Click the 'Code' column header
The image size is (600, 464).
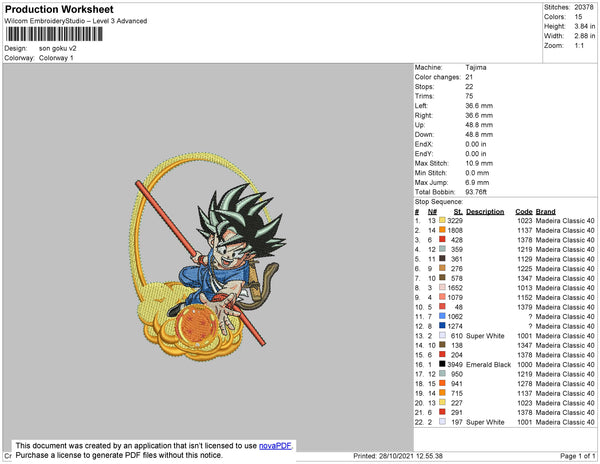click(x=524, y=212)
